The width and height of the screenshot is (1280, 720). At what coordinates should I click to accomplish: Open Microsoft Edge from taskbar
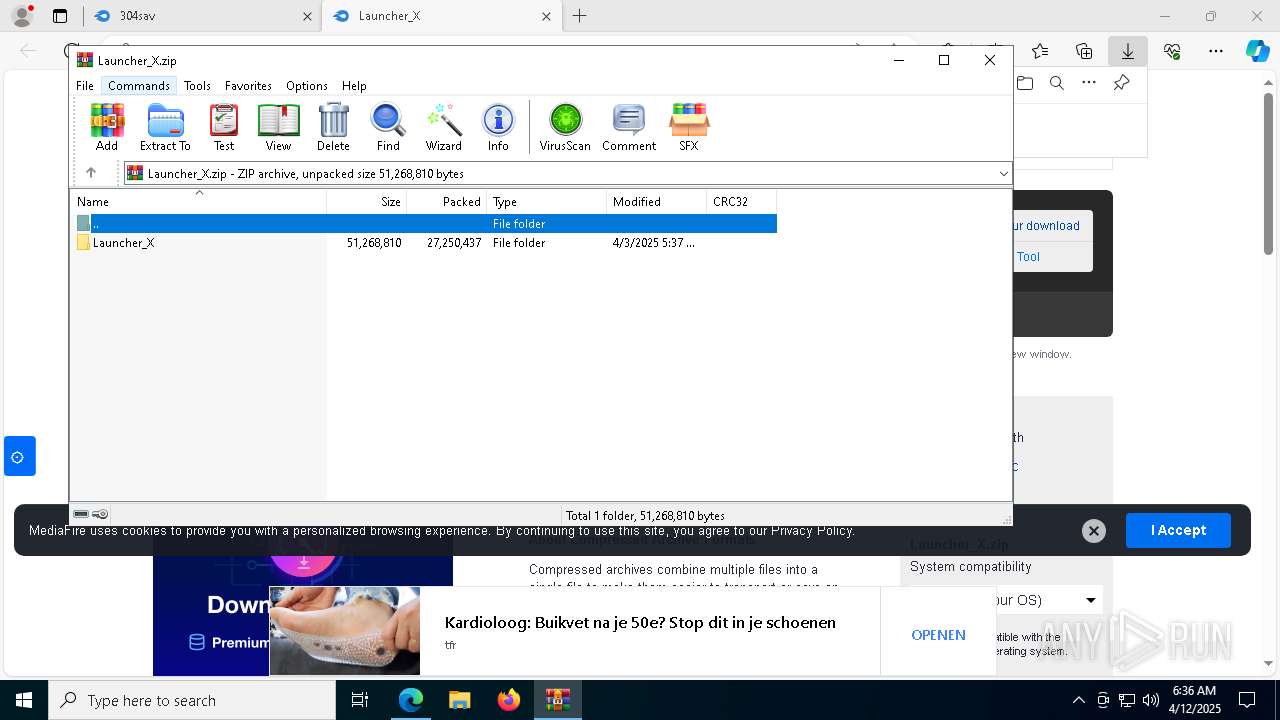[x=411, y=700]
